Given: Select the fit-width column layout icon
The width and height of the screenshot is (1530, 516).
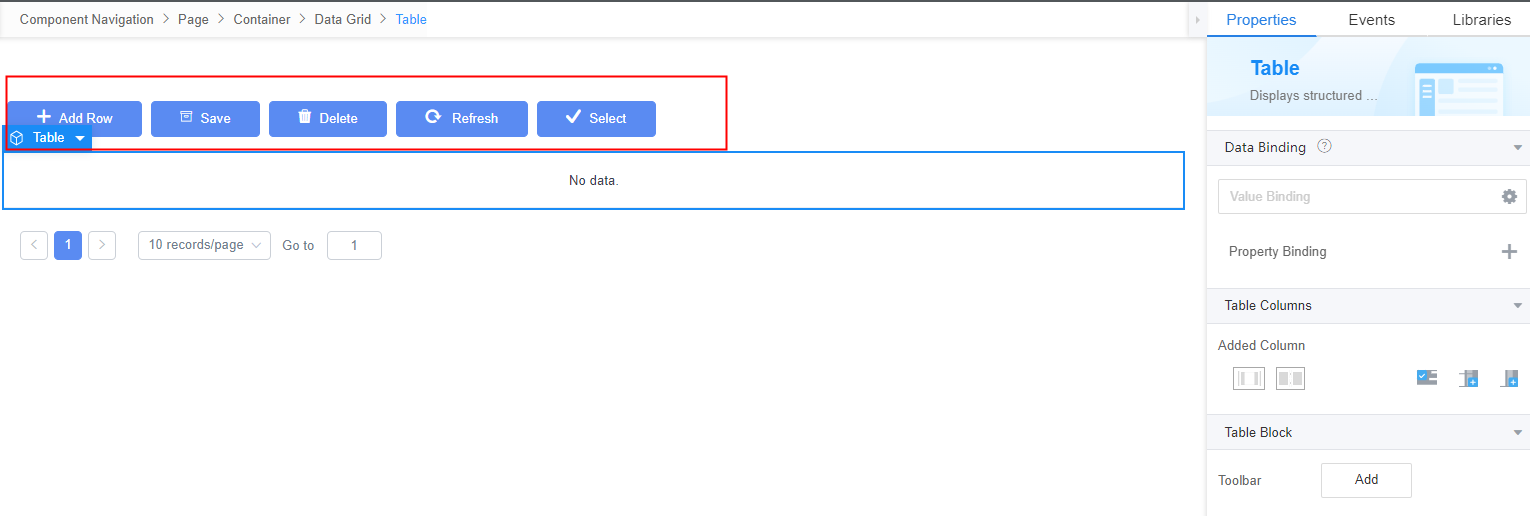Looking at the screenshot, I should click(x=1249, y=378).
